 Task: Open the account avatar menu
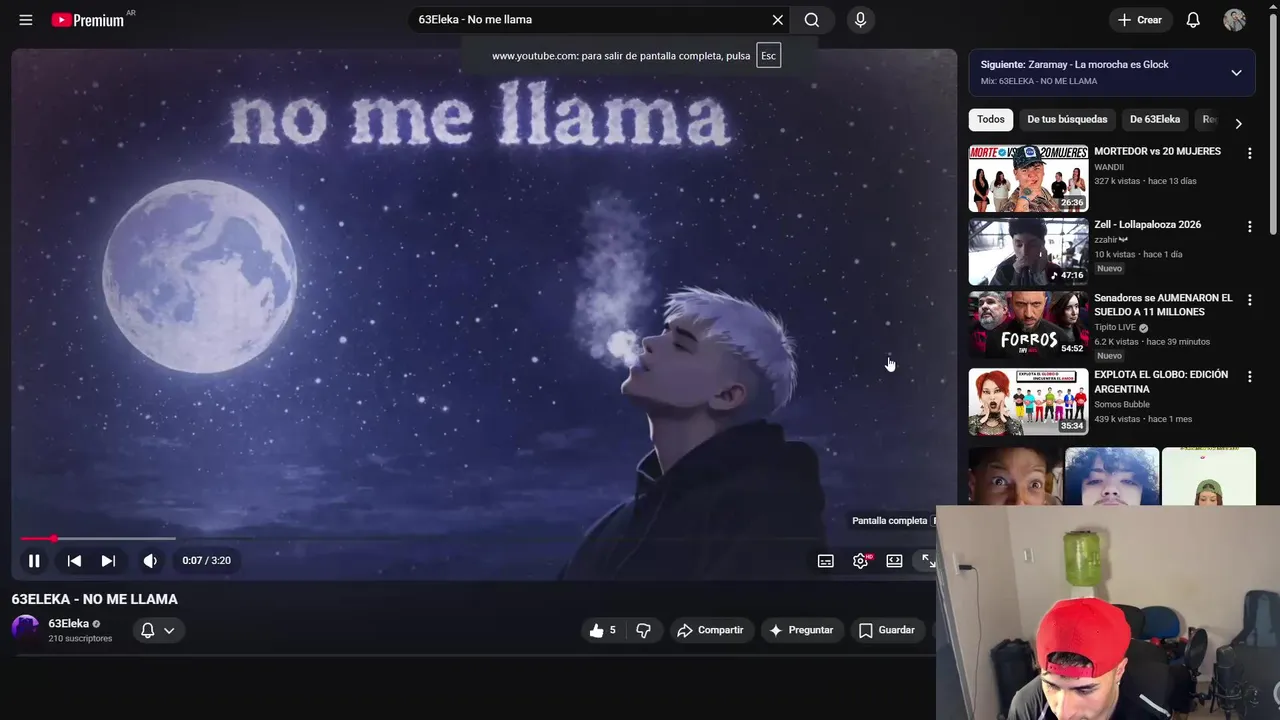click(x=1235, y=20)
